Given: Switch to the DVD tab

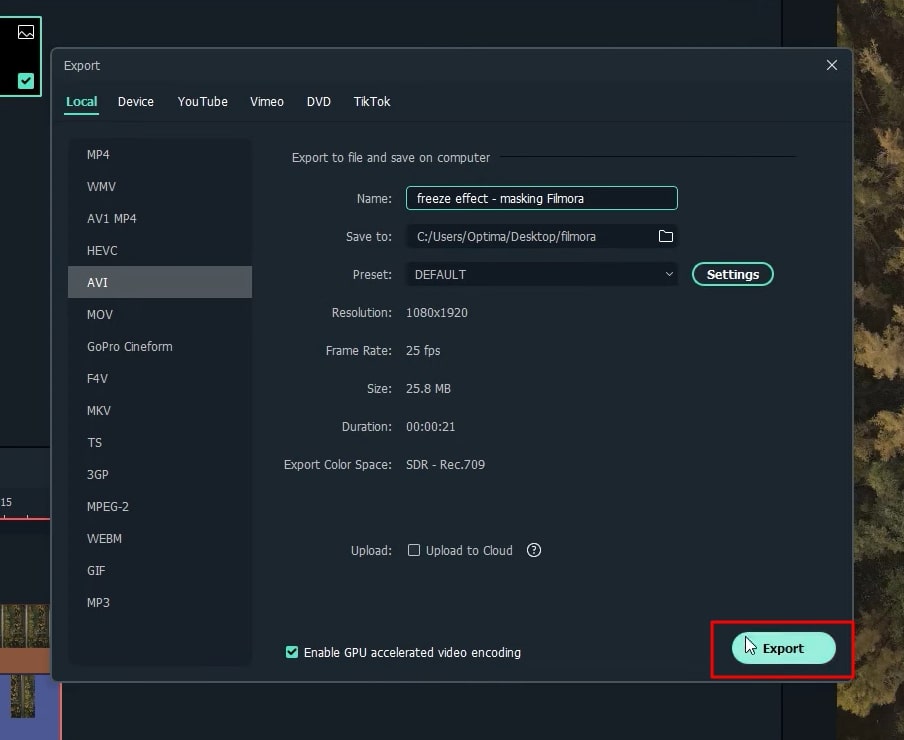Looking at the screenshot, I should click(x=319, y=102).
